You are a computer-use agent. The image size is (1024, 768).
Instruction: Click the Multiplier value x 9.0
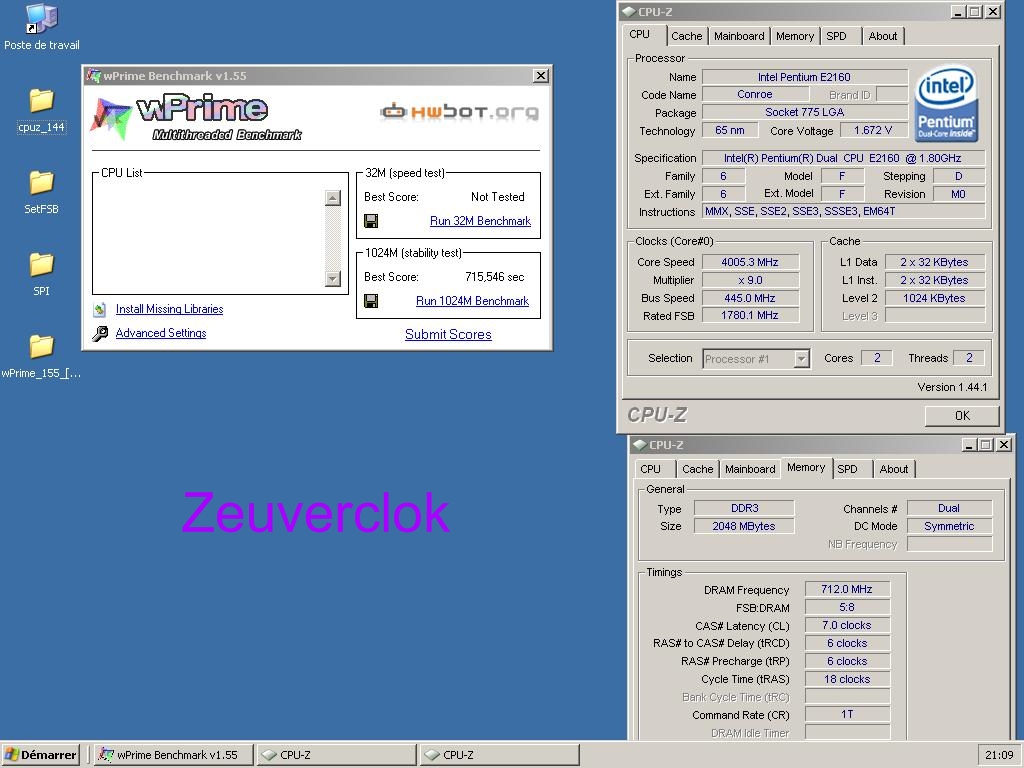point(750,280)
